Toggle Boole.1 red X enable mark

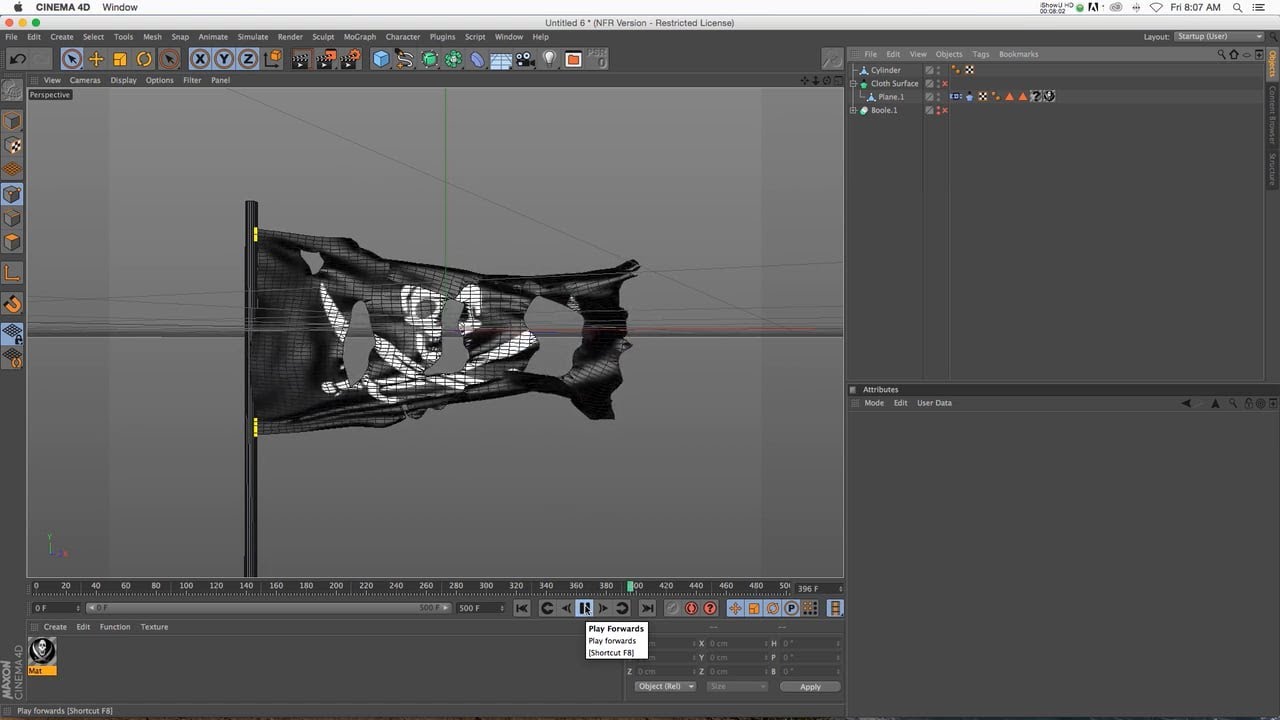(x=945, y=110)
